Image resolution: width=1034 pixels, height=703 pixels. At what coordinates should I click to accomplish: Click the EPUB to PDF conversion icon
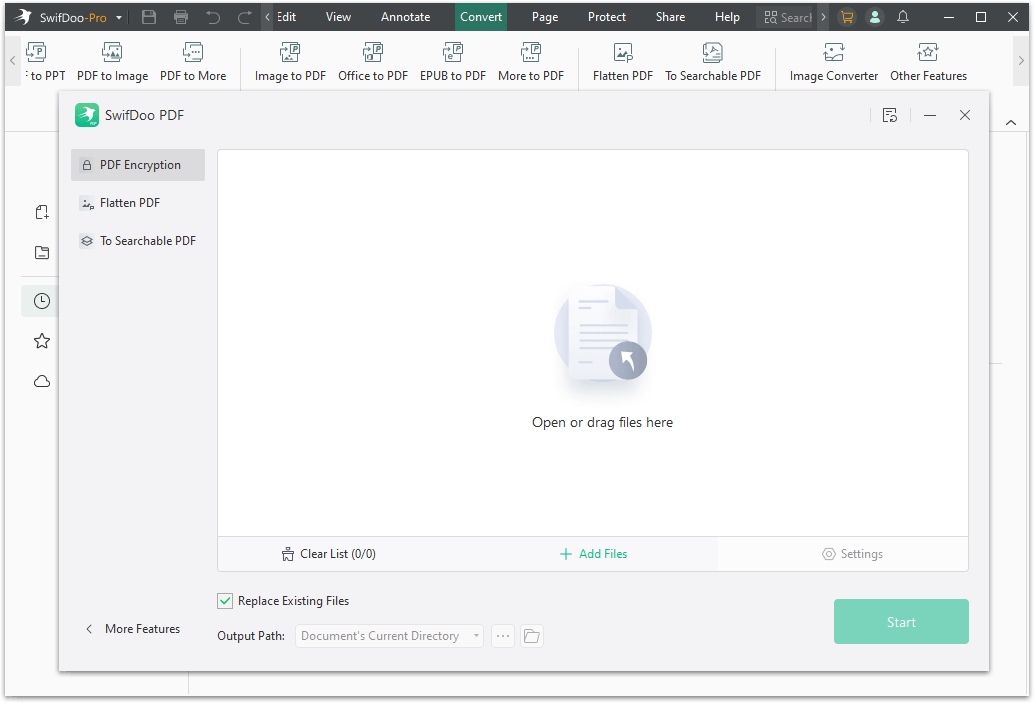[452, 62]
